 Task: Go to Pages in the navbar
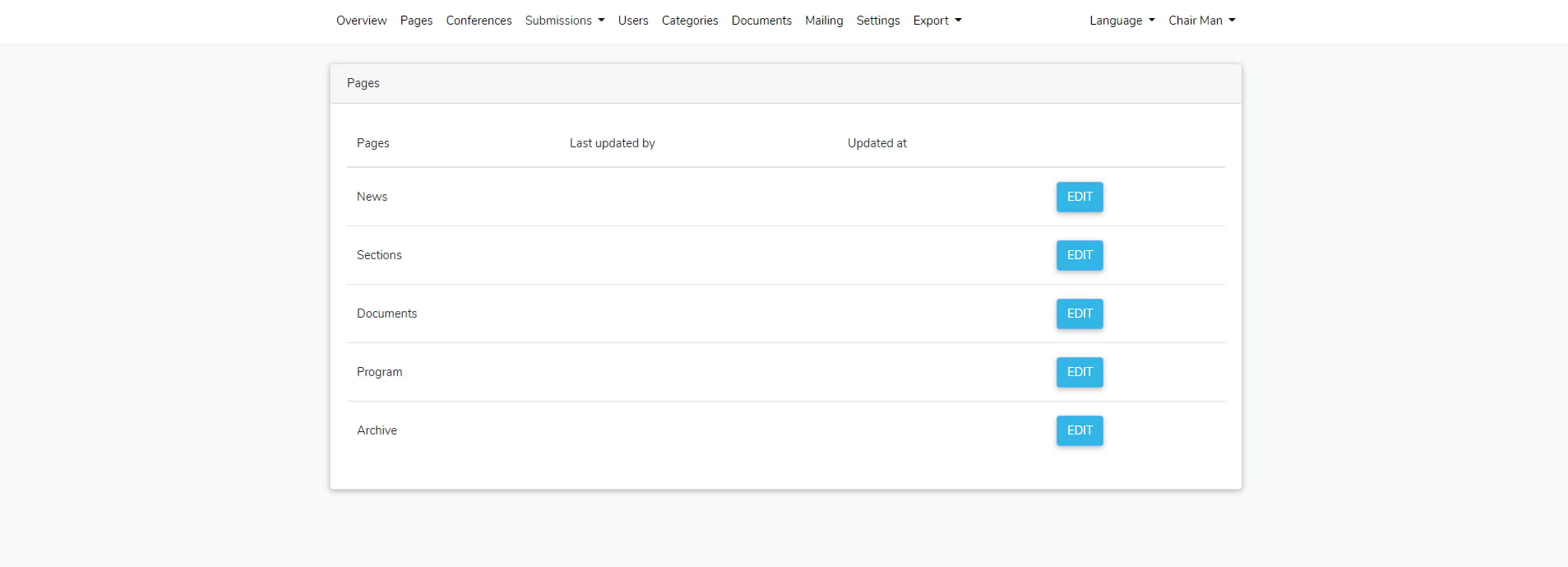[x=416, y=21]
